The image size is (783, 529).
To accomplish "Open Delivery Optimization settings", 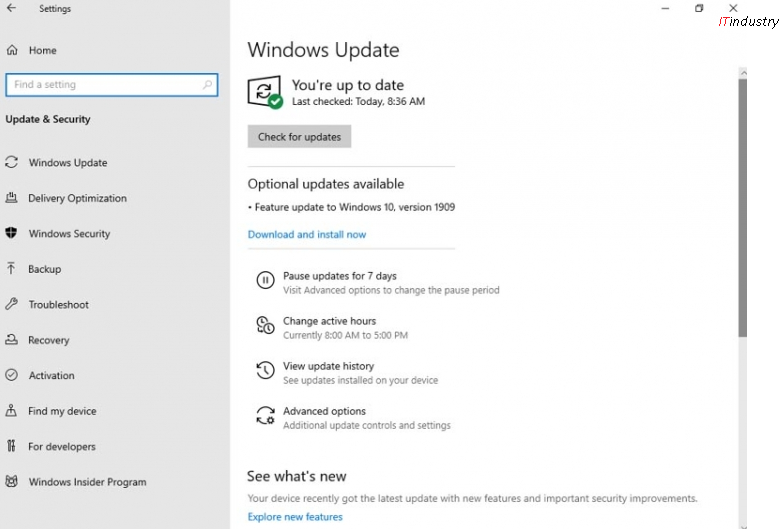I will pos(77,198).
